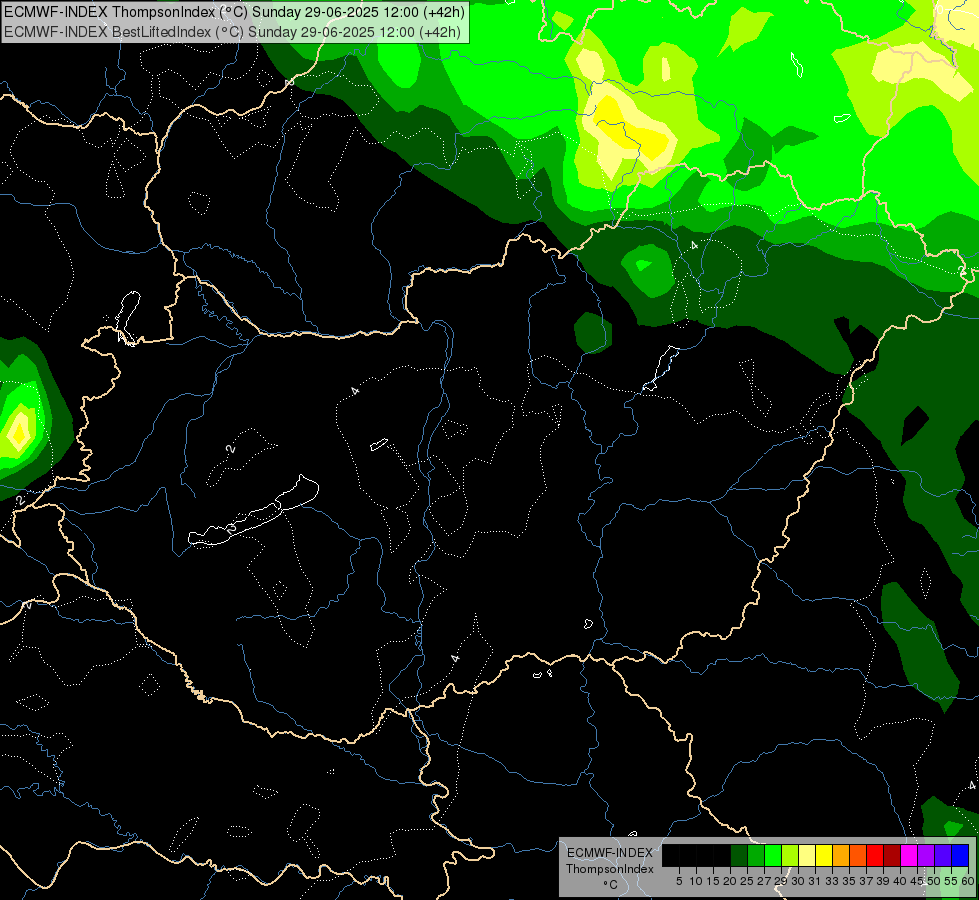Click the legend label 'ECMWF-INDEX'
979x900 pixels.
click(x=610, y=853)
